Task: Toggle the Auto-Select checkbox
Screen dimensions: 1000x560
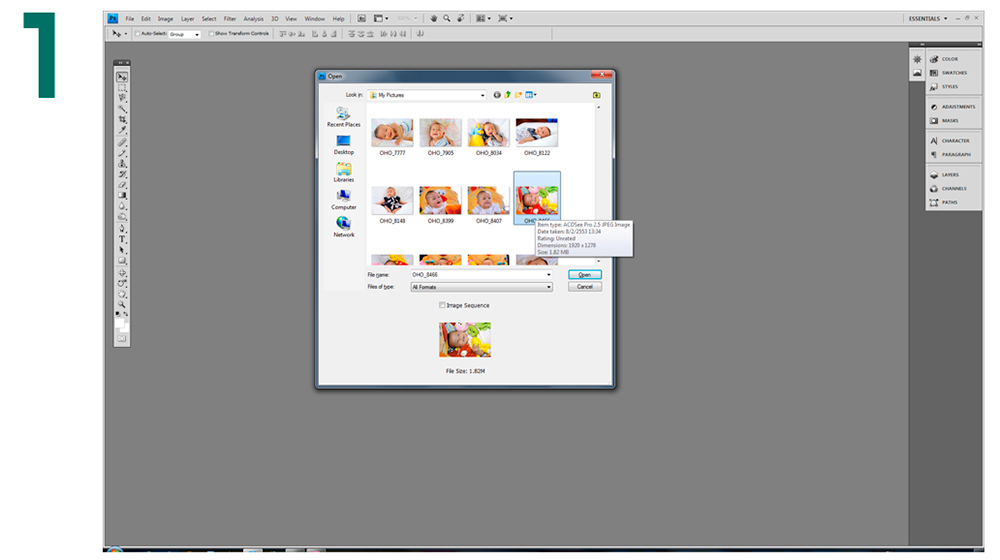Action: tap(137, 33)
